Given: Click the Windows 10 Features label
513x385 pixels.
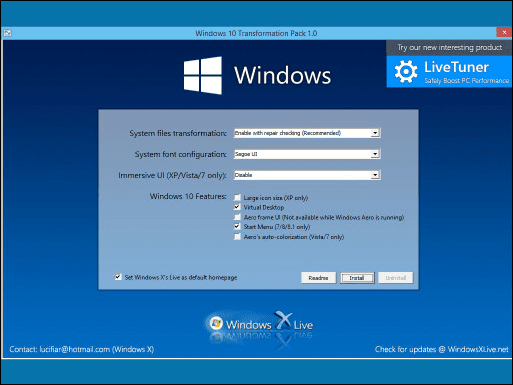Looking at the screenshot, I should point(188,196).
